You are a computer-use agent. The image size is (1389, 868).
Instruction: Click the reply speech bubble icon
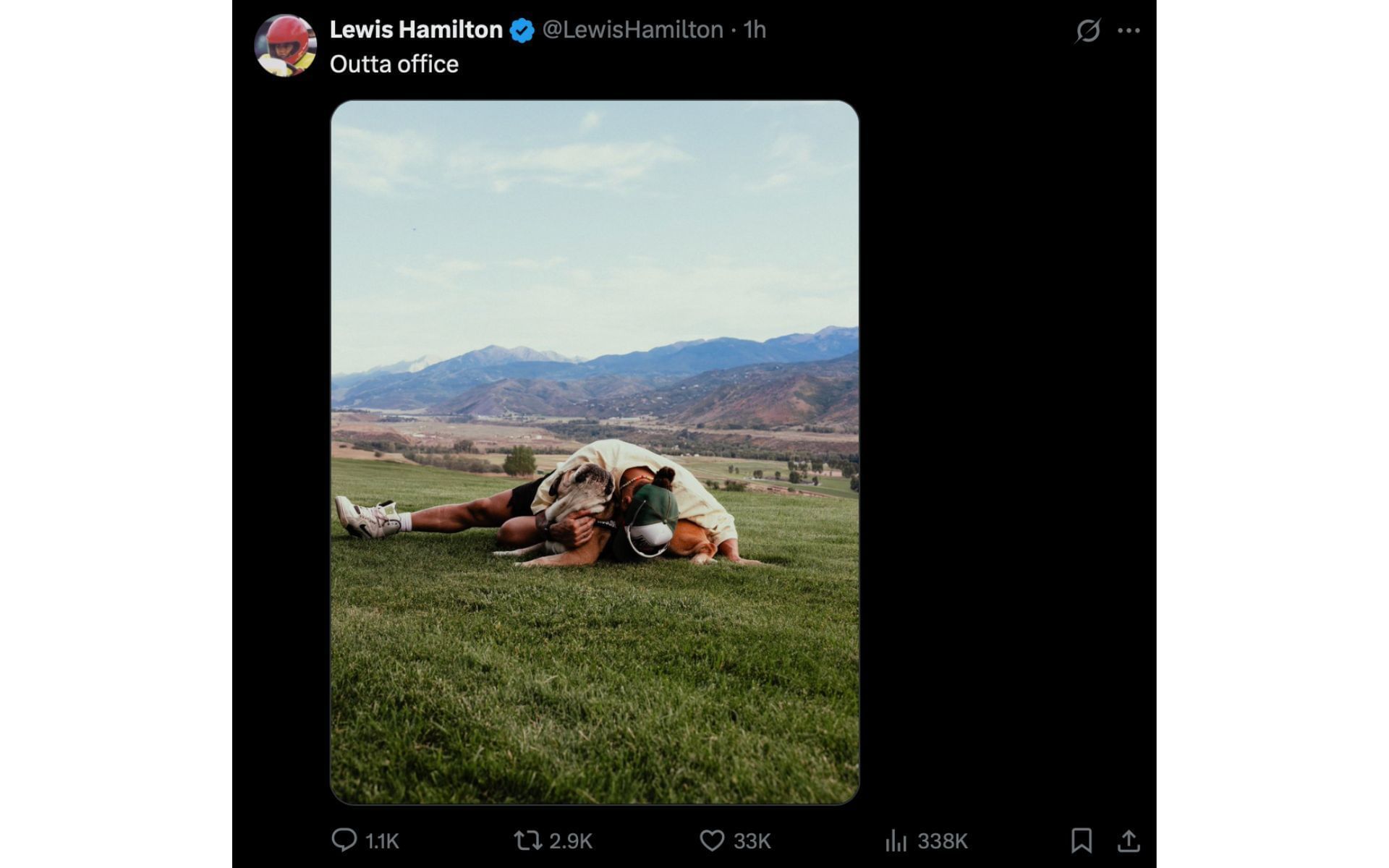click(x=344, y=840)
